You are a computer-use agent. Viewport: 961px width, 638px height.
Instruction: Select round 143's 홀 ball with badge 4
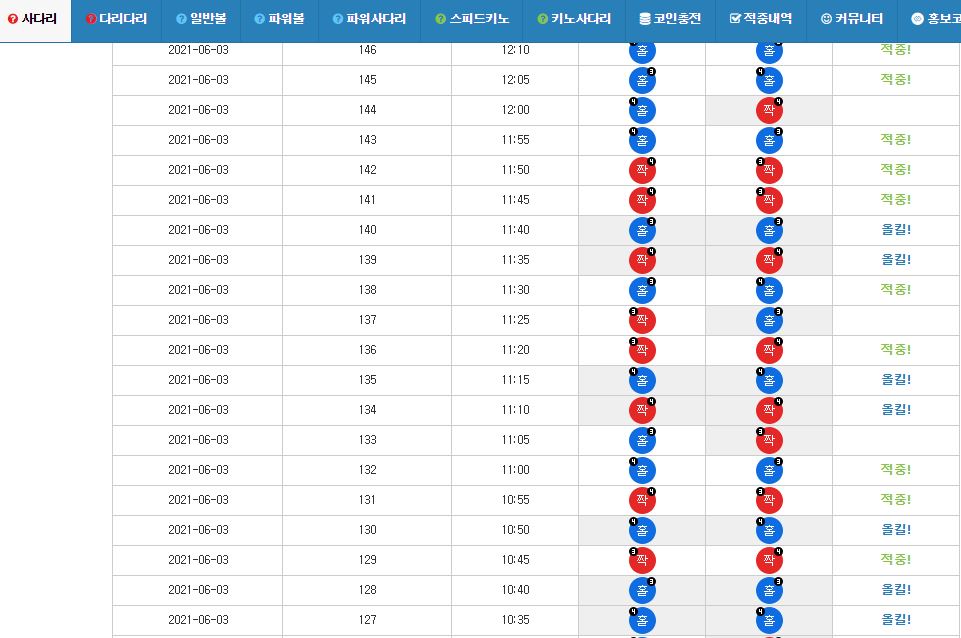coord(642,140)
